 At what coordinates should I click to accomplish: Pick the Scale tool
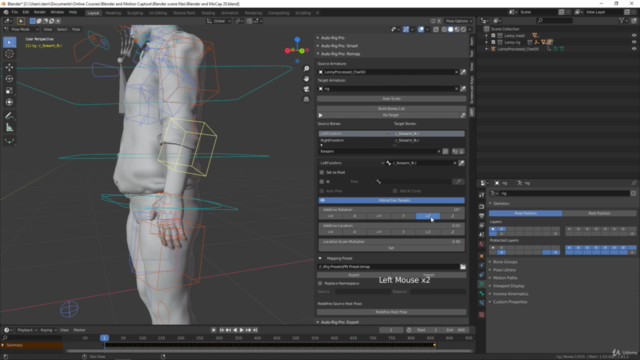(x=9, y=90)
